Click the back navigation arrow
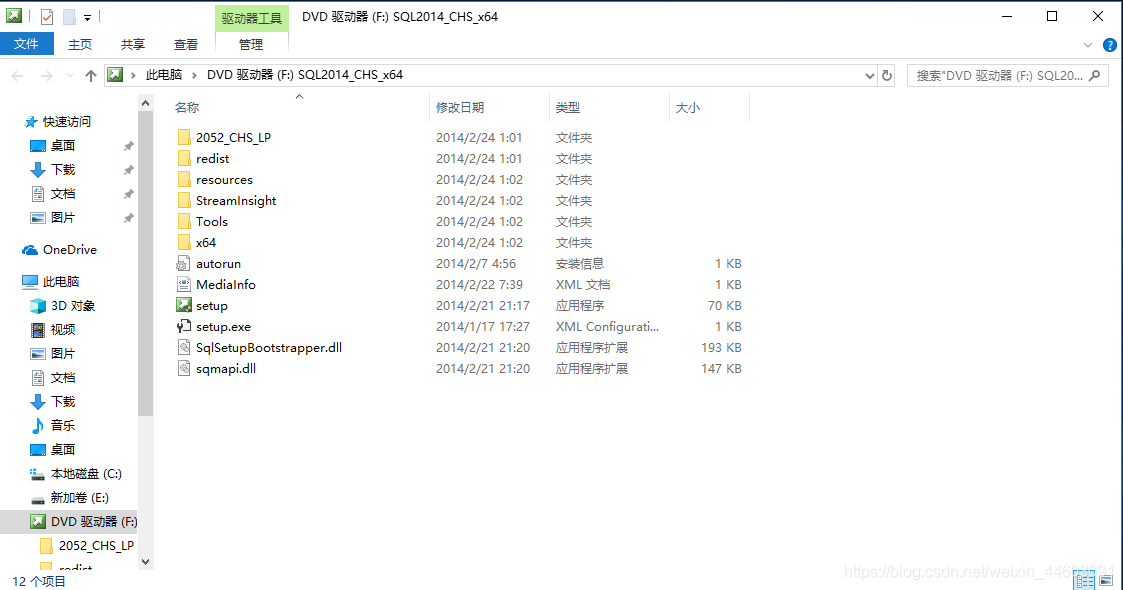1123x590 pixels. coord(18,75)
